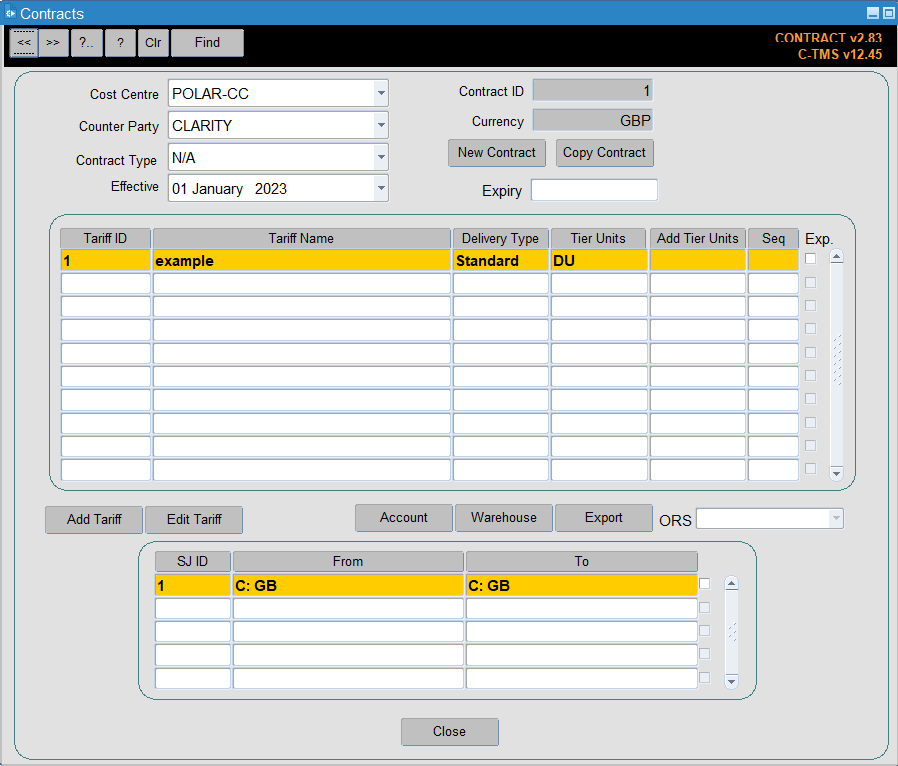Image resolution: width=898 pixels, height=766 pixels.
Task: Click the Expiry input field
Action: tap(594, 190)
